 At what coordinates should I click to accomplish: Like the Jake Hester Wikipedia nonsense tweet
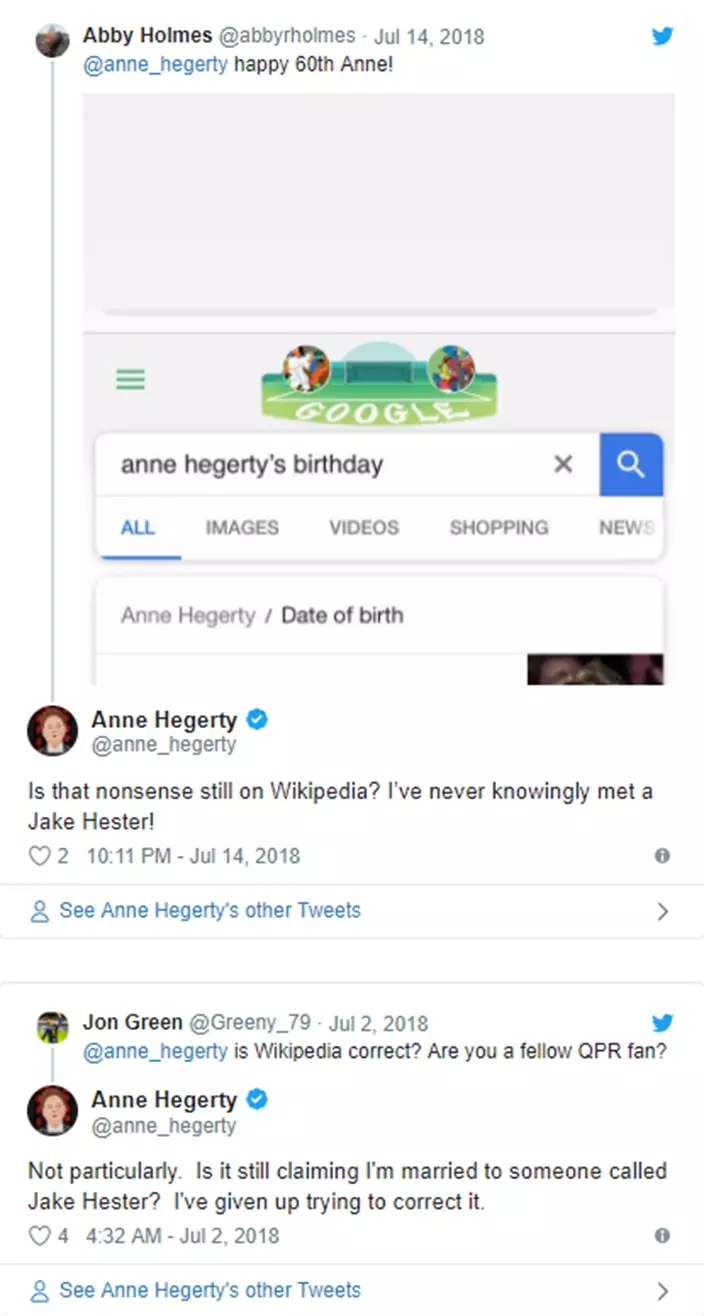point(39,856)
